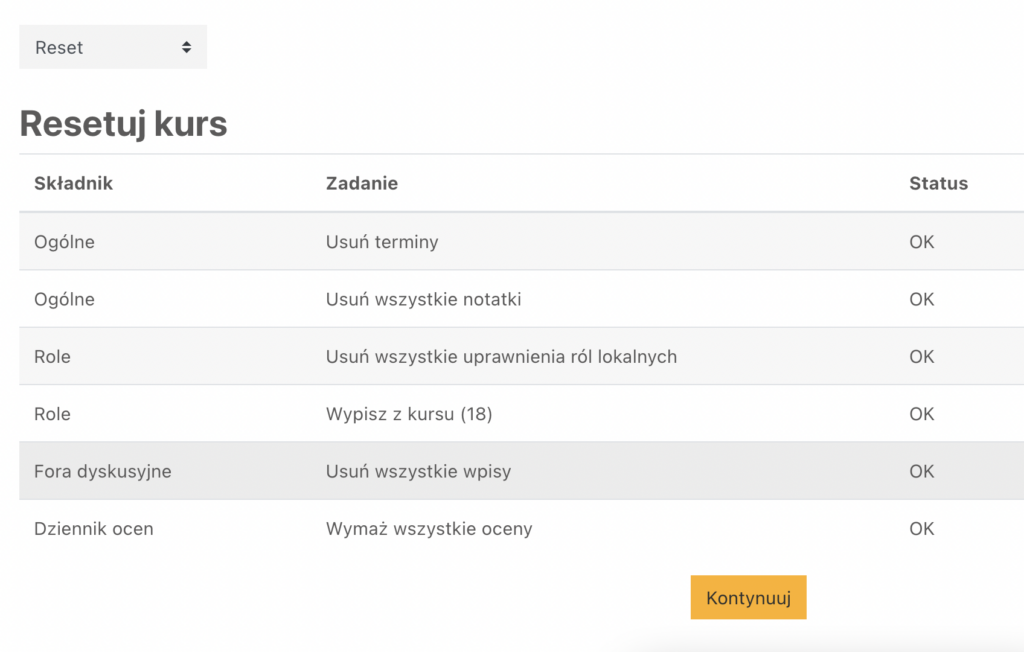Image resolution: width=1024 pixels, height=652 pixels.
Task: Open the Reset dropdown selector
Action: (113, 47)
